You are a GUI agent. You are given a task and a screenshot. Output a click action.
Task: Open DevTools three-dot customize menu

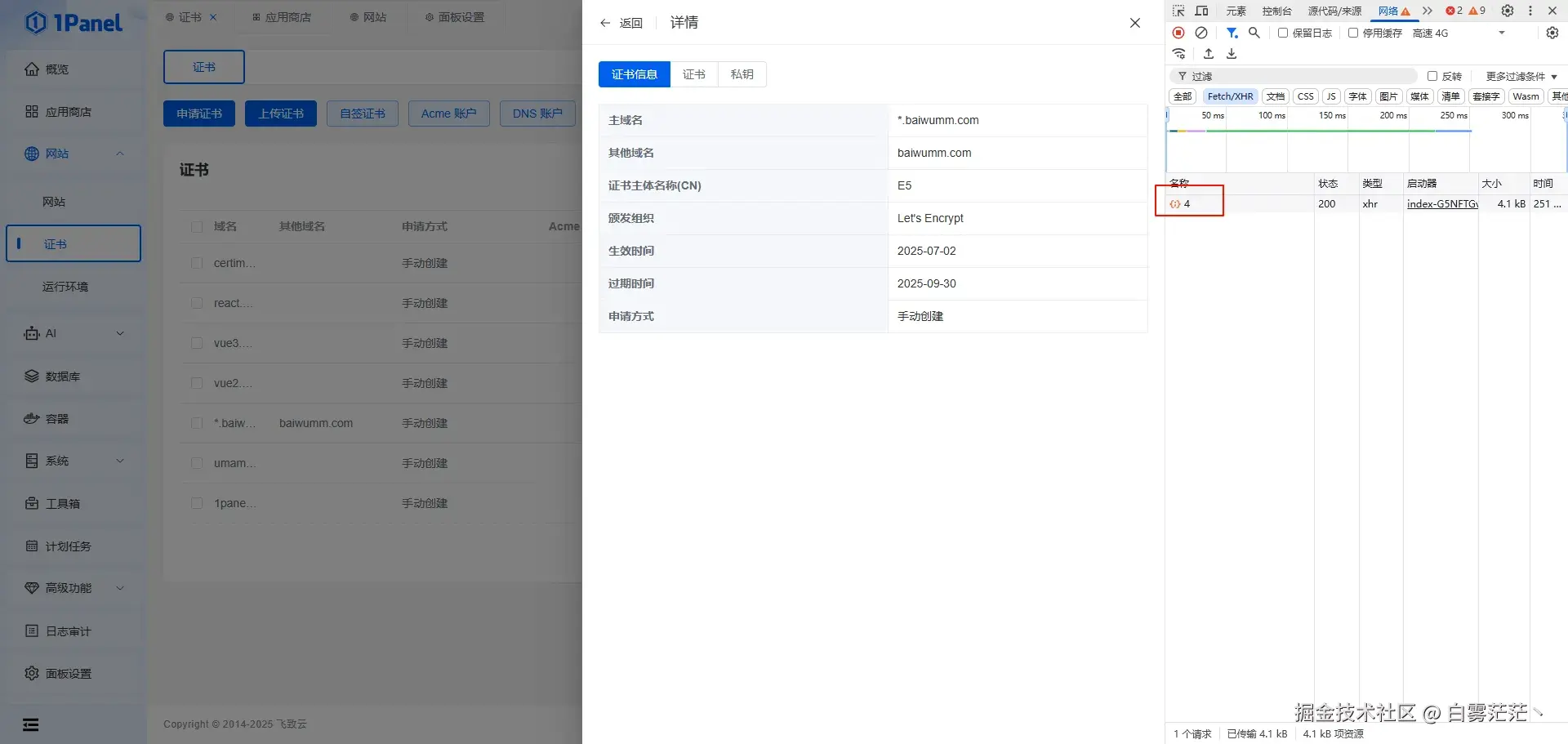[x=1530, y=11]
